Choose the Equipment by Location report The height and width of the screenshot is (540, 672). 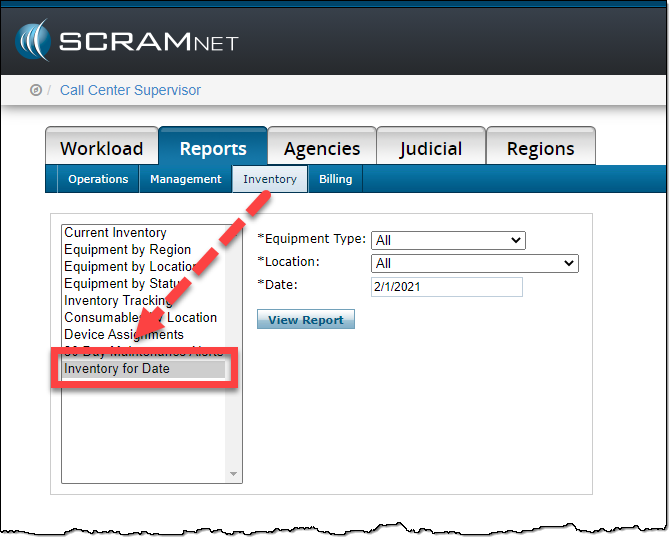coord(144,266)
